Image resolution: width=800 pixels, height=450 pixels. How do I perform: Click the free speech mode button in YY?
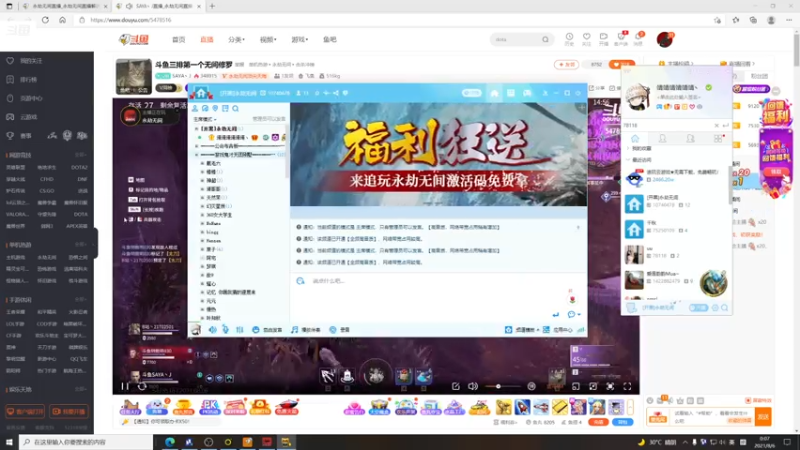click(x=267, y=330)
